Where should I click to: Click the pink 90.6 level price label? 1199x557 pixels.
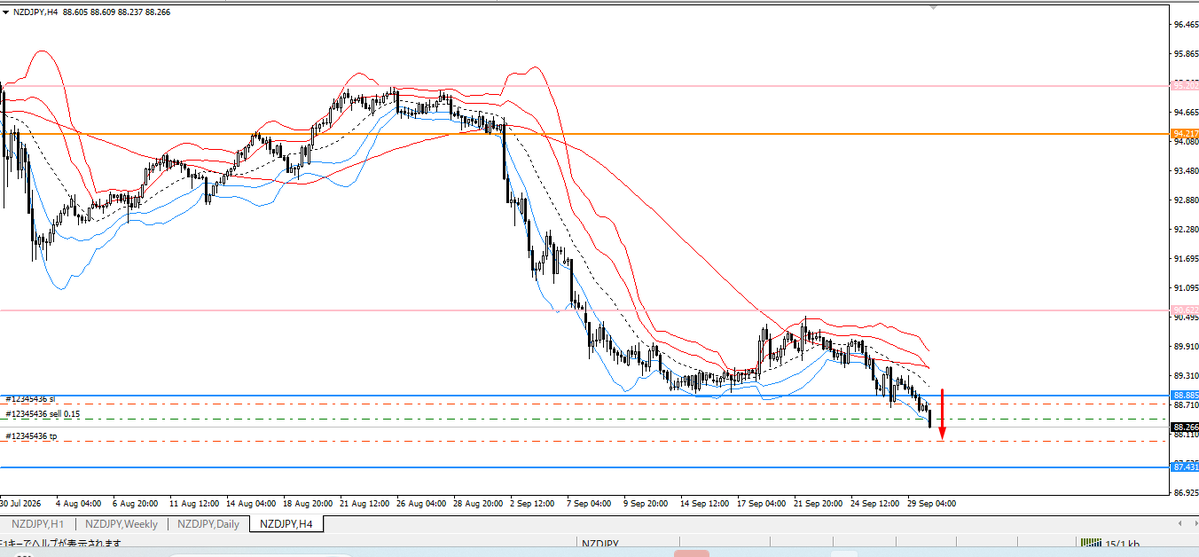coord(1184,310)
